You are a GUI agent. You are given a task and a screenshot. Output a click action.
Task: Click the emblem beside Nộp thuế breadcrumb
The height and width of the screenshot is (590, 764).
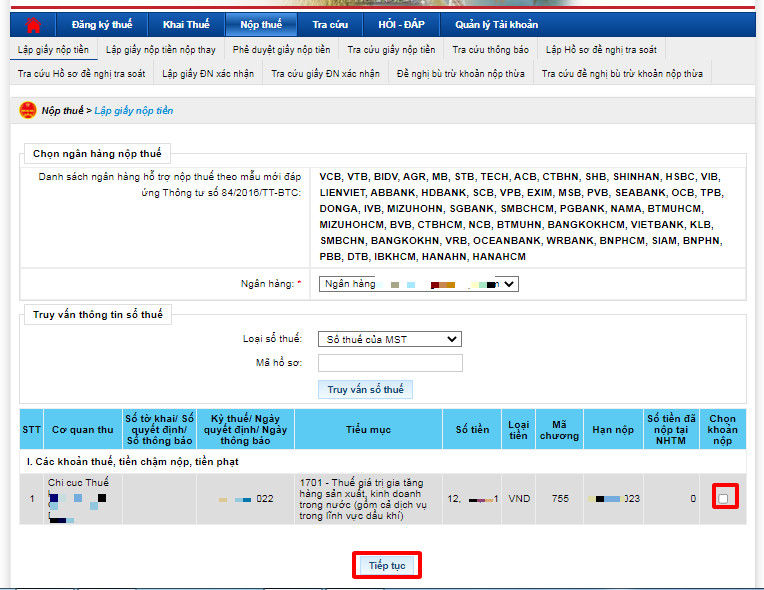28,110
